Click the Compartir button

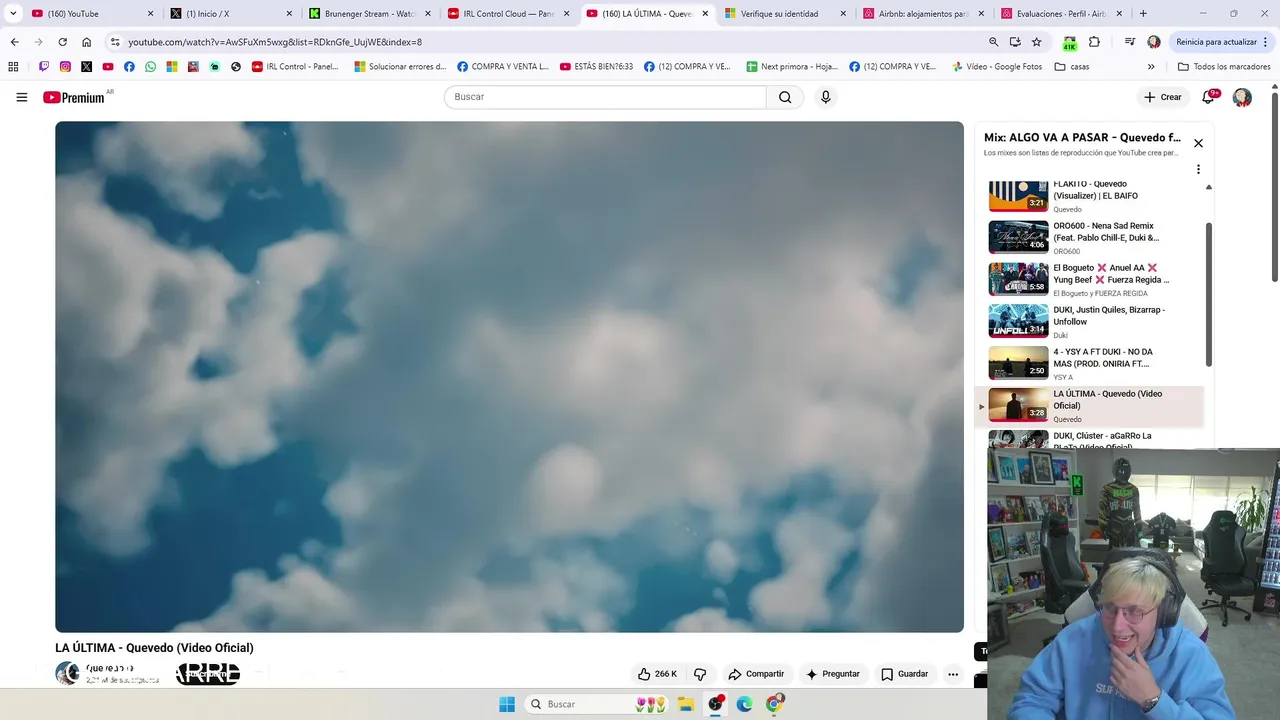(756, 674)
